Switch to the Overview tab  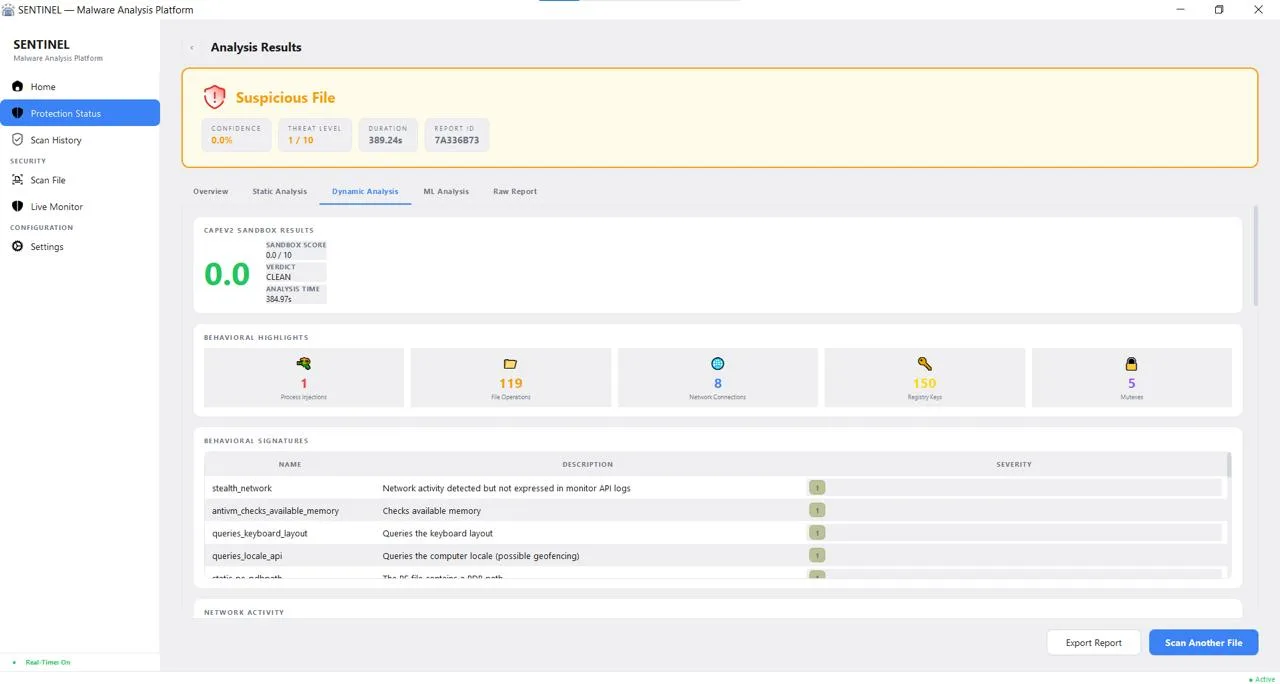[211, 191]
